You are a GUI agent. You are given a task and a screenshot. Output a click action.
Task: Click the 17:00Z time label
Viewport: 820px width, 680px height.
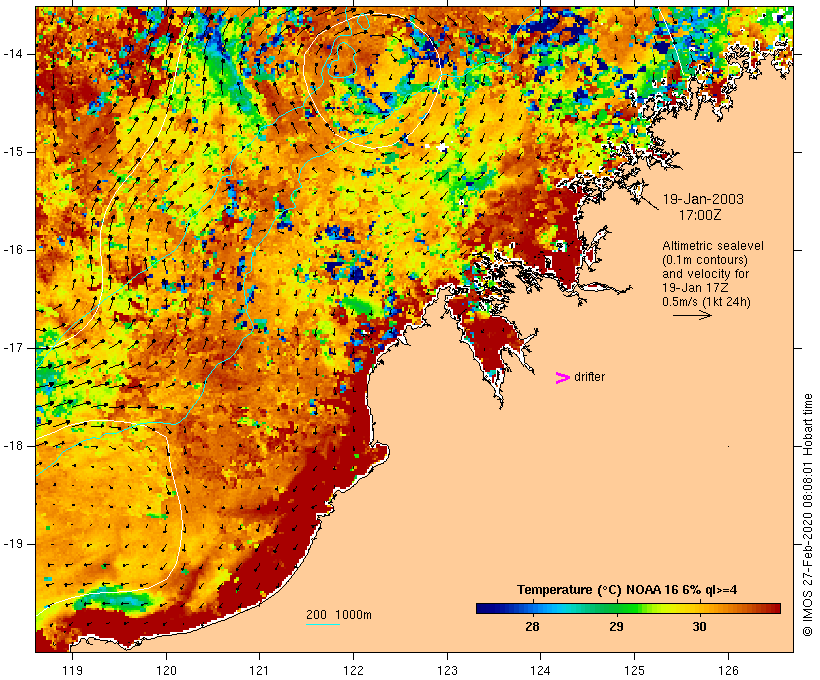tap(703, 214)
